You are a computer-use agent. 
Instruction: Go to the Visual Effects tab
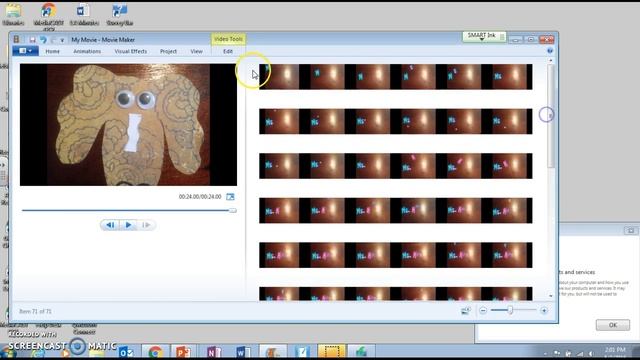click(x=131, y=51)
